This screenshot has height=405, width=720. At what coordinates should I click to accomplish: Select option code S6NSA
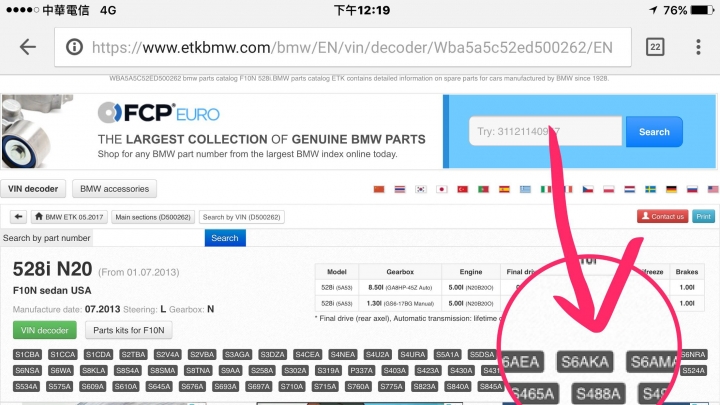pyautogui.click(x=28, y=371)
